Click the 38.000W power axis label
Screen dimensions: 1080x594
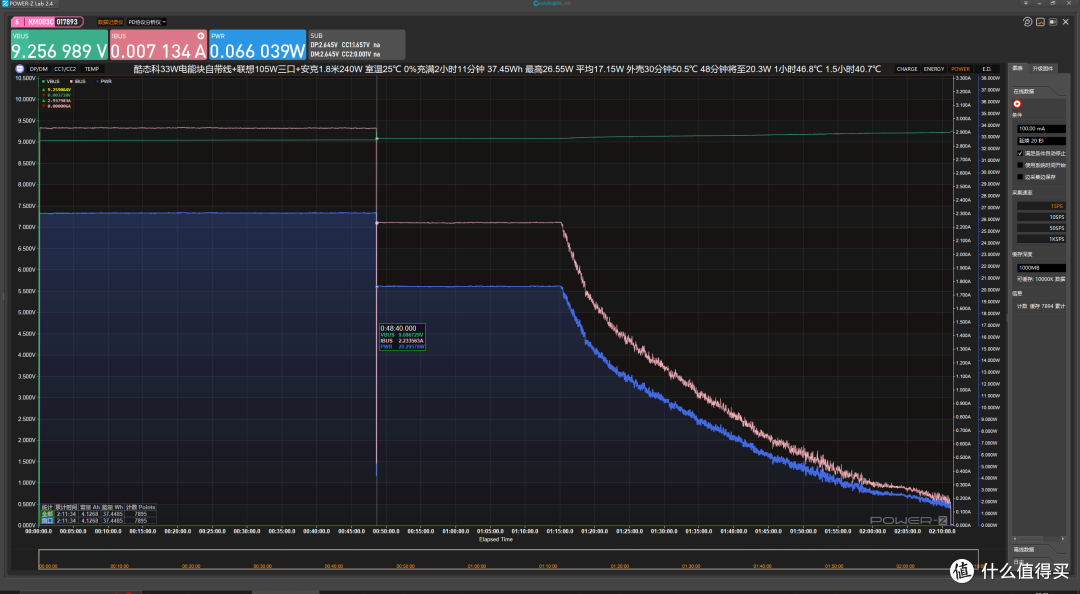pos(990,78)
